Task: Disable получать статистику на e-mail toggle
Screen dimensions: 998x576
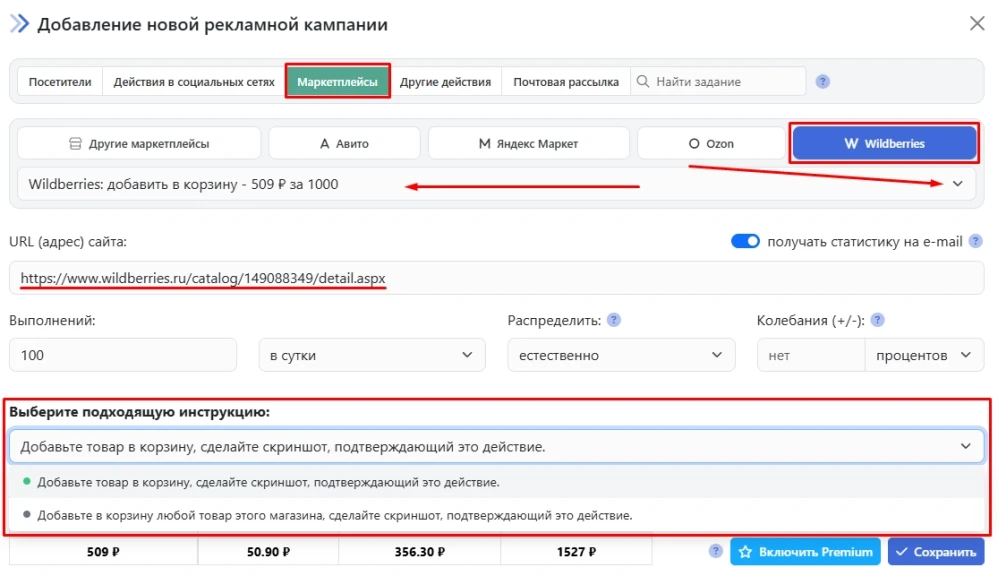Action: 745,241
